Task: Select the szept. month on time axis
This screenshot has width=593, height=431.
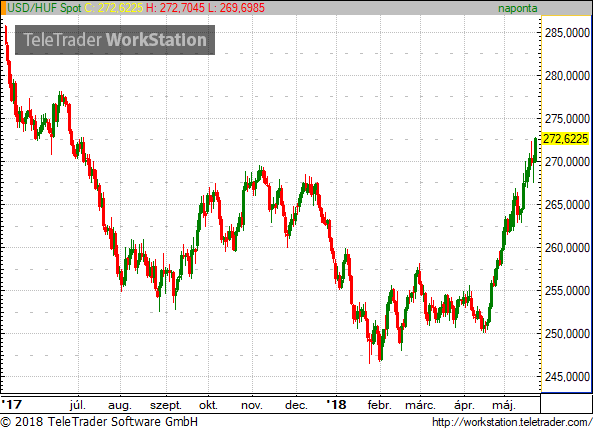Action: click(x=166, y=405)
